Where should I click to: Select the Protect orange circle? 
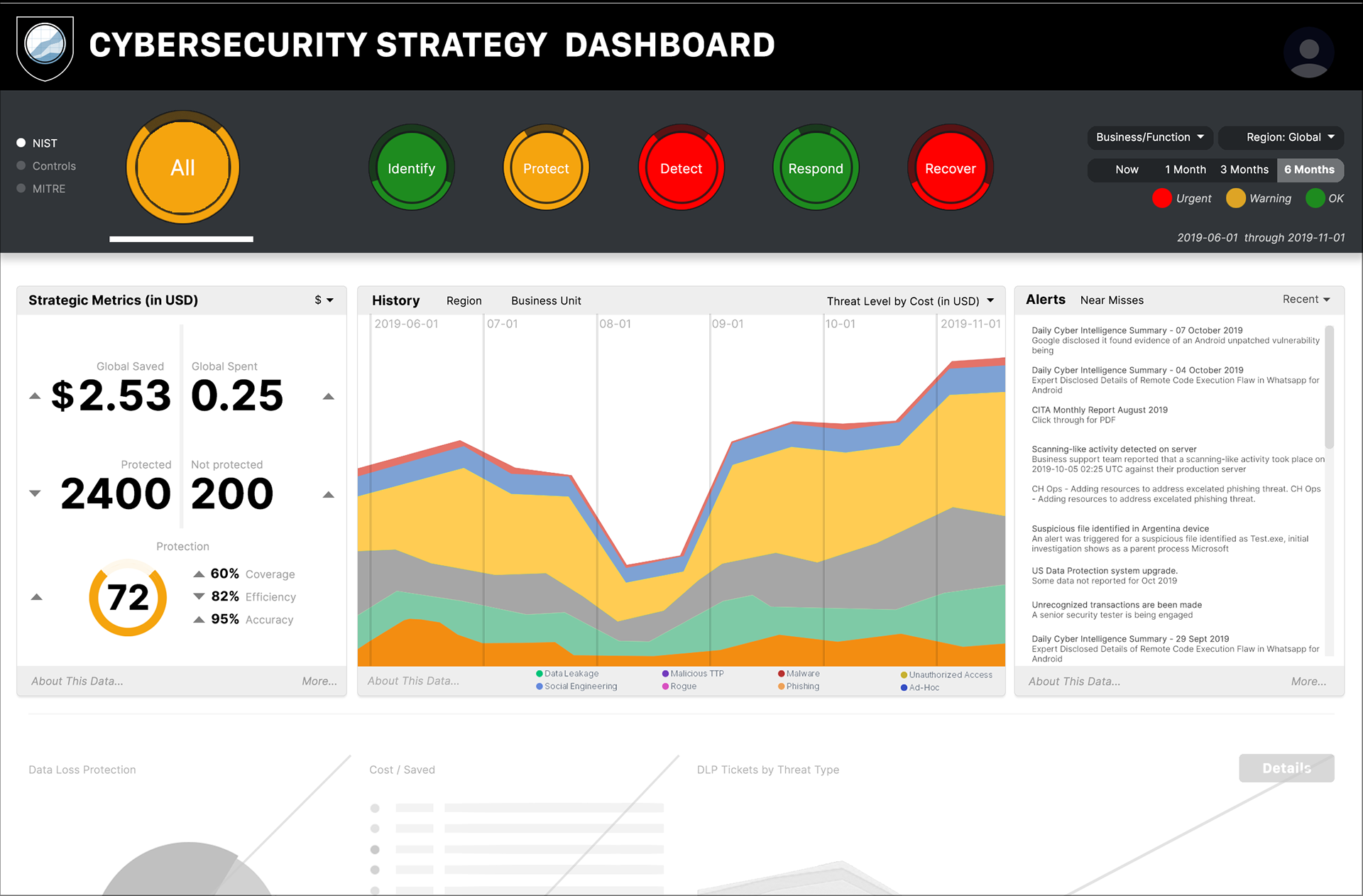(546, 168)
